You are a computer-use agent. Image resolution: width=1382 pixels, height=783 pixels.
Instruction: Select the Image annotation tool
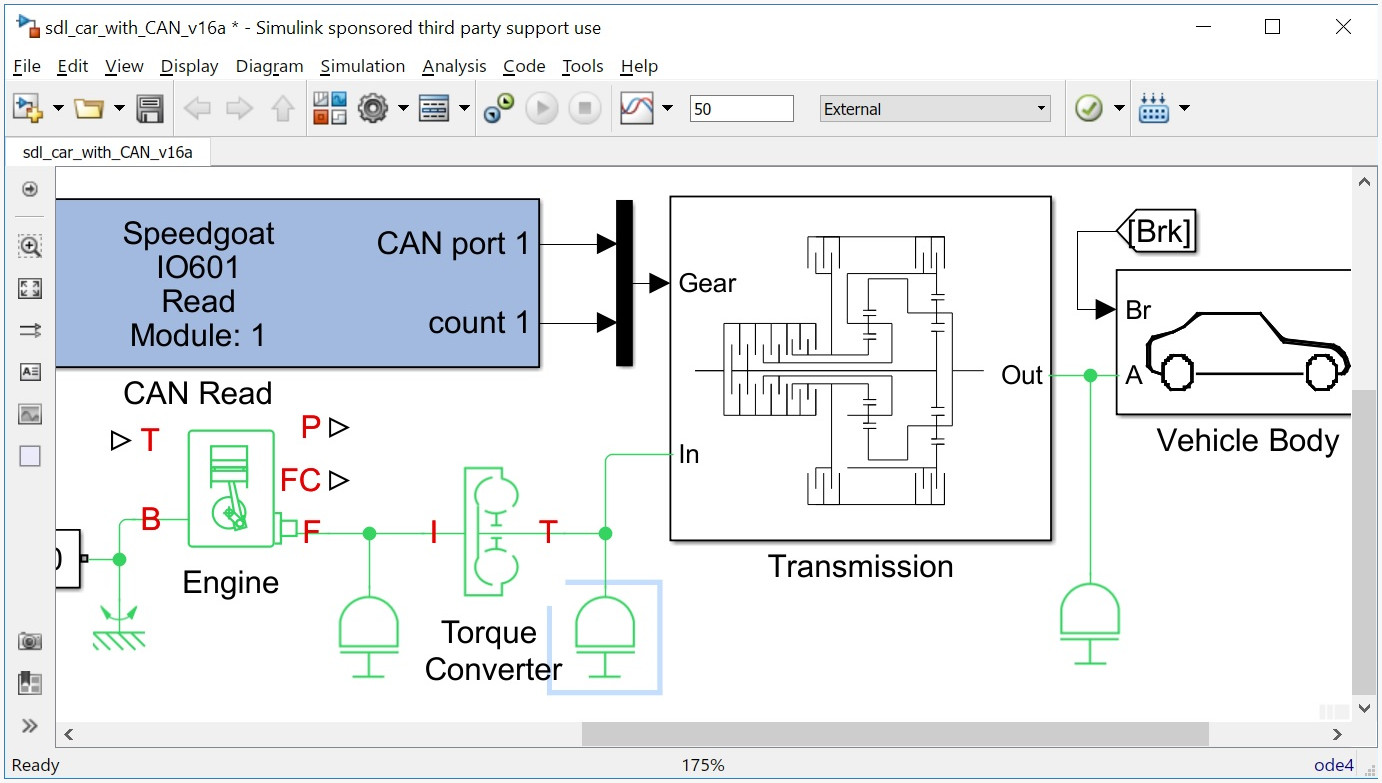(x=30, y=413)
